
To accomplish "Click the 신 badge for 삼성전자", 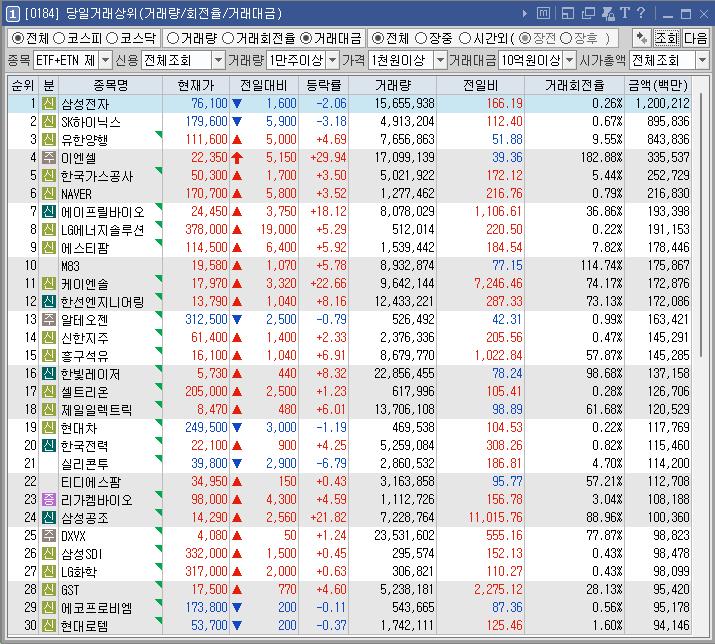I will pos(49,104).
